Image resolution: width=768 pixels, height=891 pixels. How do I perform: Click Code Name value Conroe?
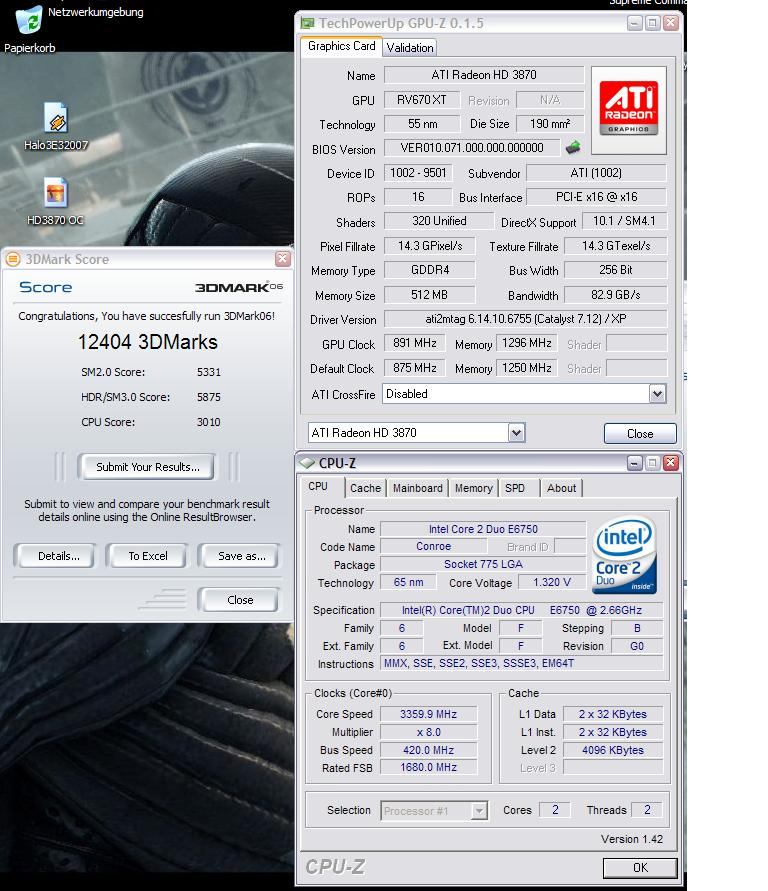point(433,547)
